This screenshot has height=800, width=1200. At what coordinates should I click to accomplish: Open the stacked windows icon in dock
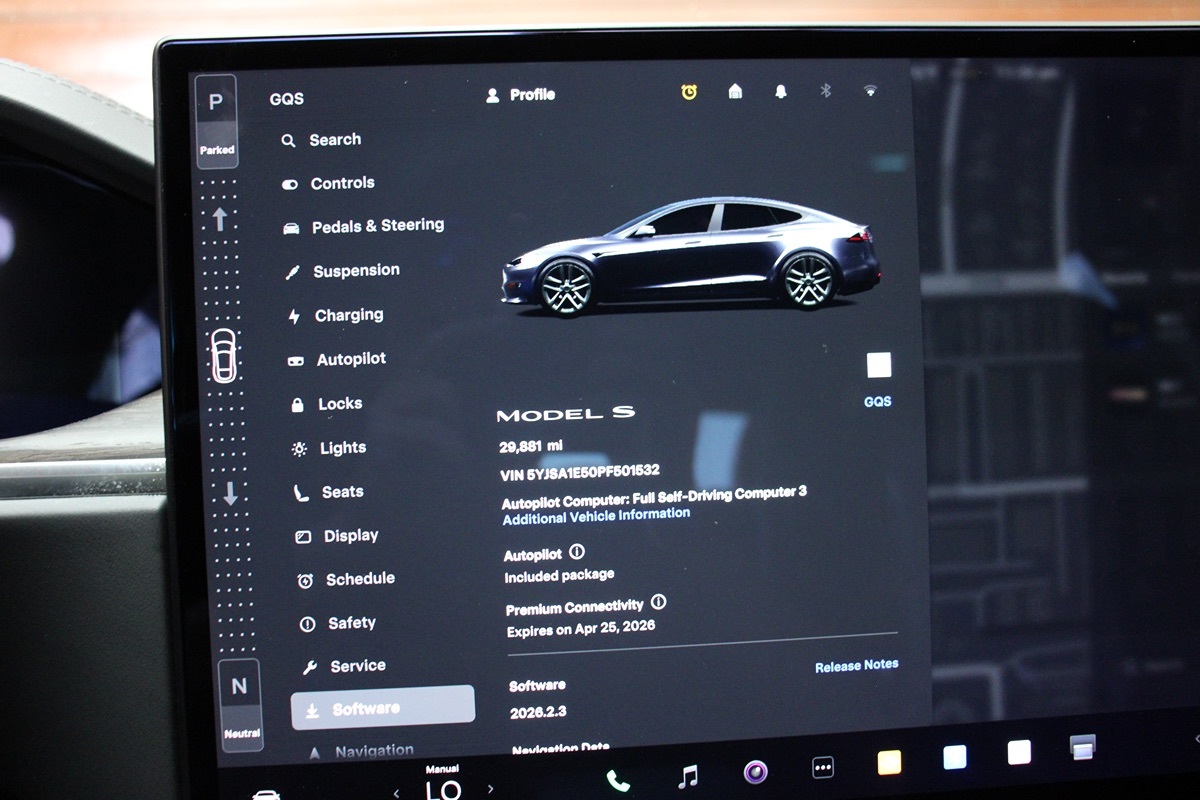1082,746
